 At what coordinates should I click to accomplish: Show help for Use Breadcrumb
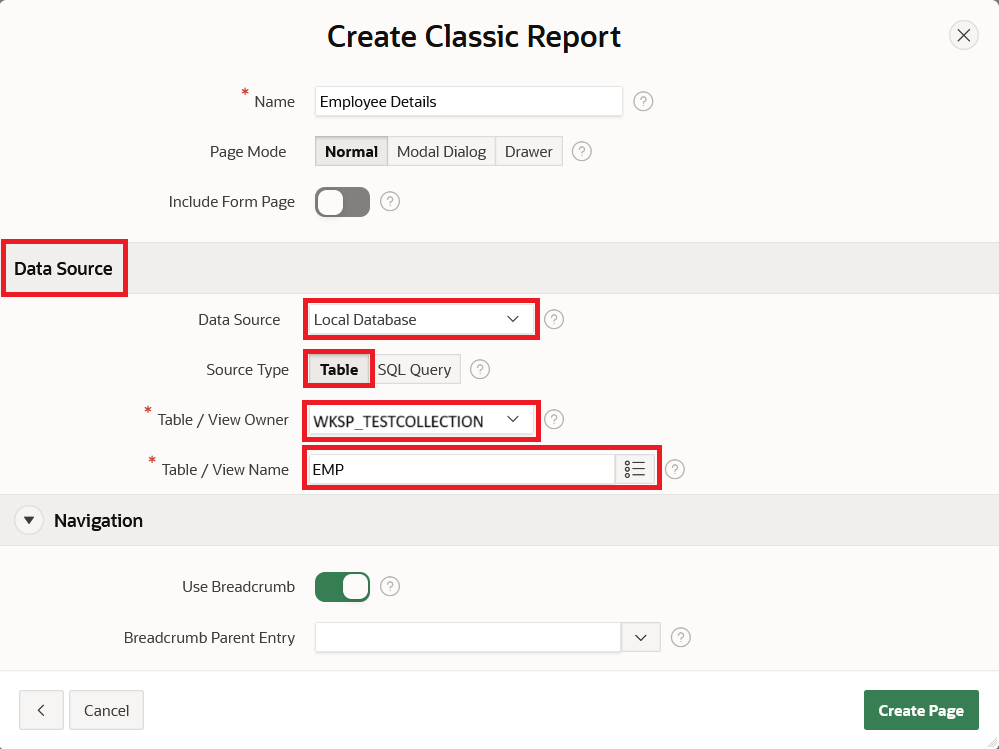coord(390,587)
